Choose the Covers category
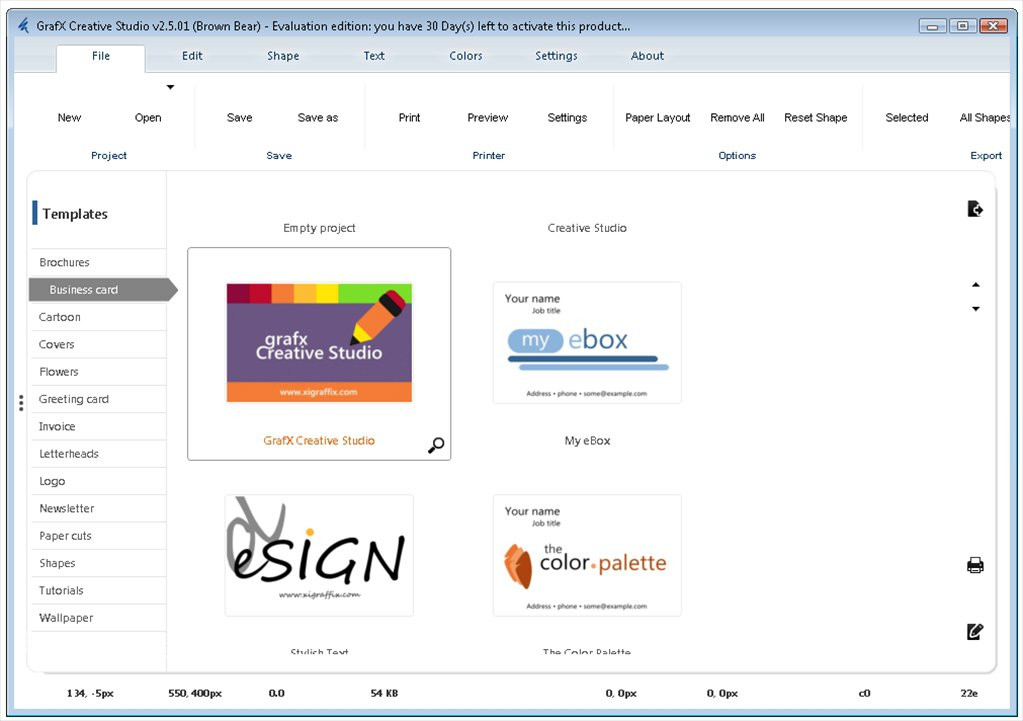Image resolution: width=1023 pixels, height=721 pixels. coord(98,345)
